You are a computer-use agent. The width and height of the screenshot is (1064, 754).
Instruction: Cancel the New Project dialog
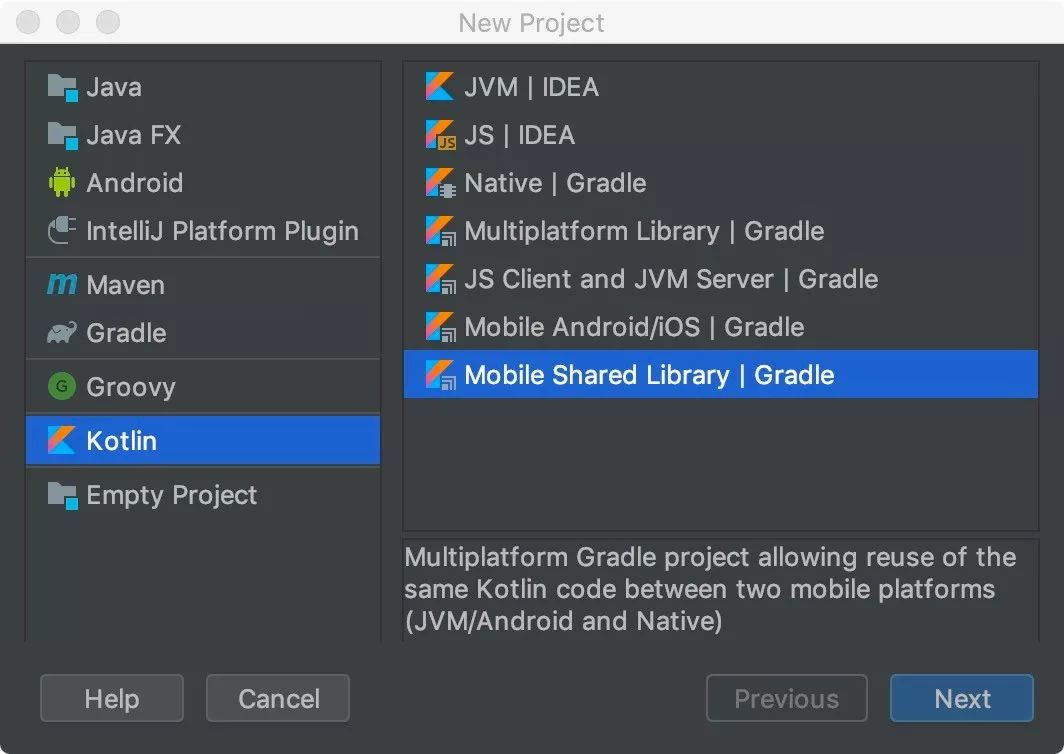point(278,698)
